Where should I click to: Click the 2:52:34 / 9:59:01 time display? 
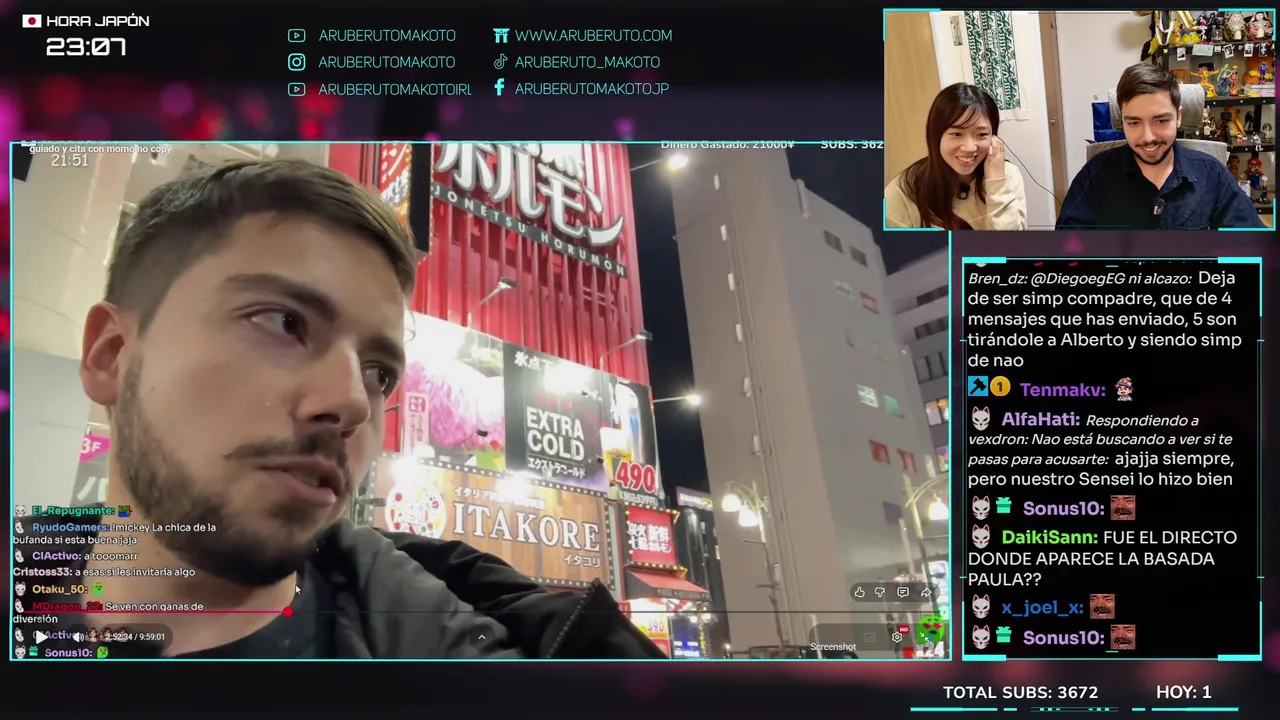pos(135,637)
